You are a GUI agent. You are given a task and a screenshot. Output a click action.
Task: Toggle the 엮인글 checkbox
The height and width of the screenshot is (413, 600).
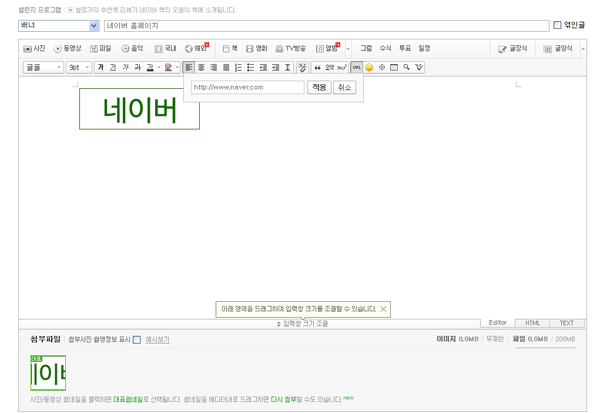pyautogui.click(x=557, y=25)
